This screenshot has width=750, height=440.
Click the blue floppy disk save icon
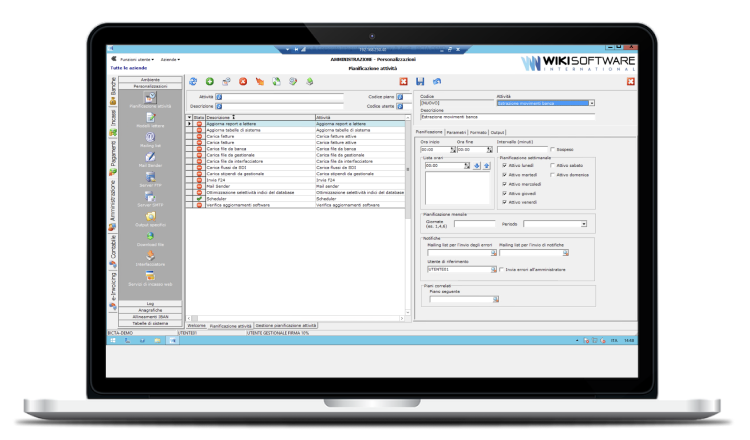pyautogui.click(x=420, y=81)
